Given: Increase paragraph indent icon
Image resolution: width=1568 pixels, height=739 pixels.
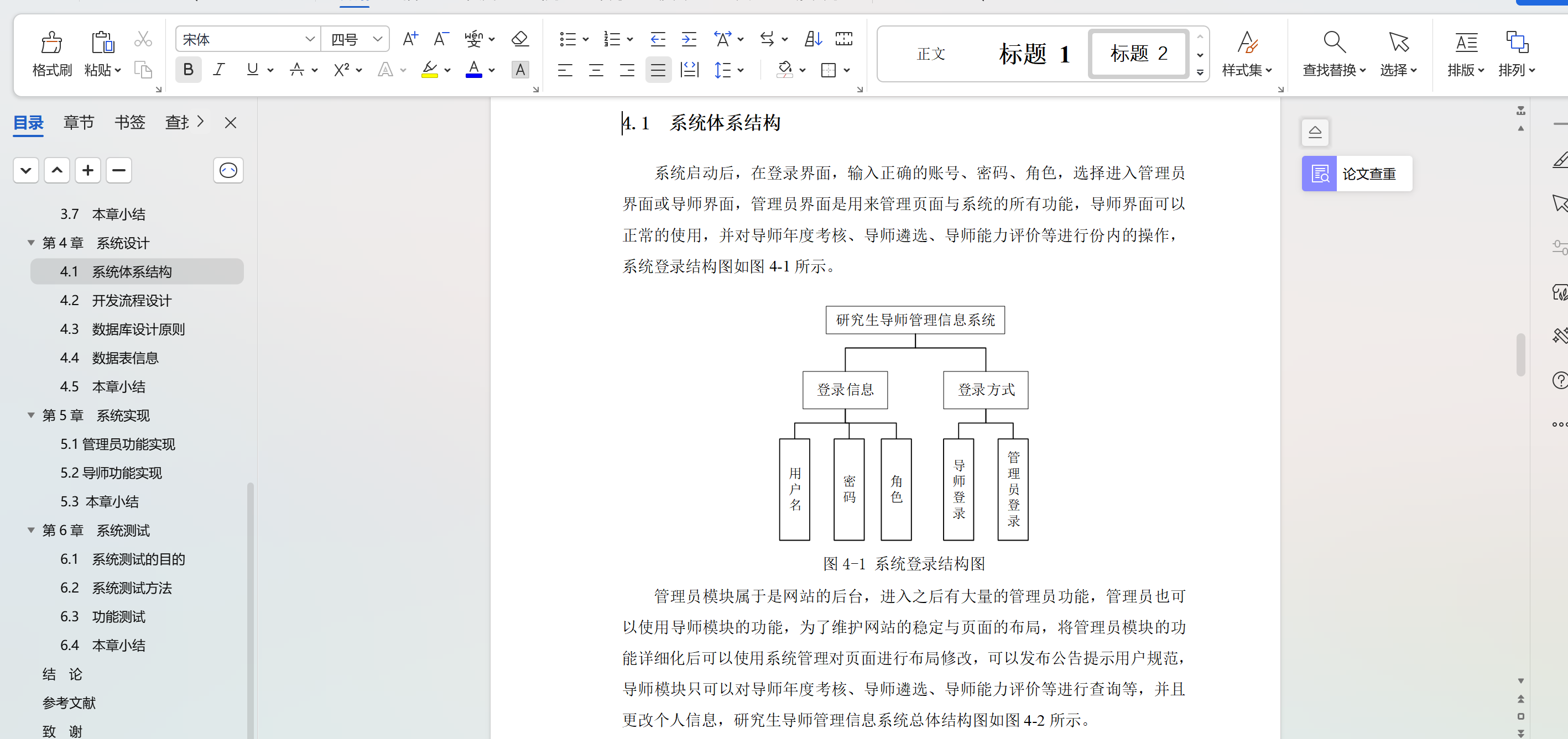Looking at the screenshot, I should (x=689, y=39).
